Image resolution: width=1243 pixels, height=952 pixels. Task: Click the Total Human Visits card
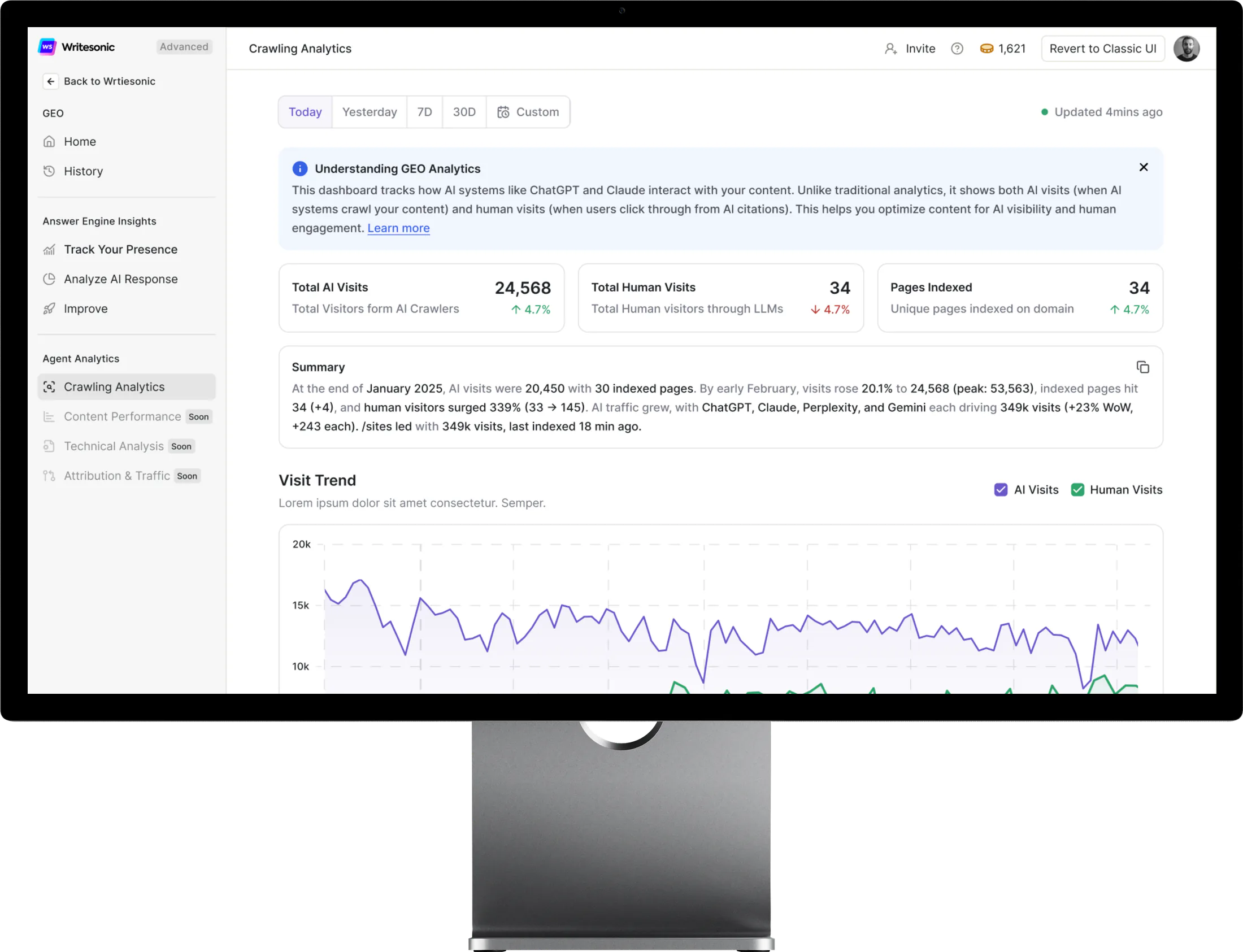click(720, 298)
